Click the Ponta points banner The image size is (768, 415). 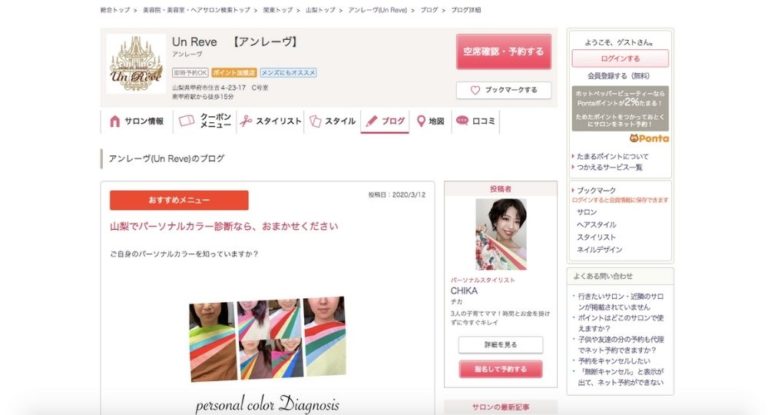pos(620,114)
